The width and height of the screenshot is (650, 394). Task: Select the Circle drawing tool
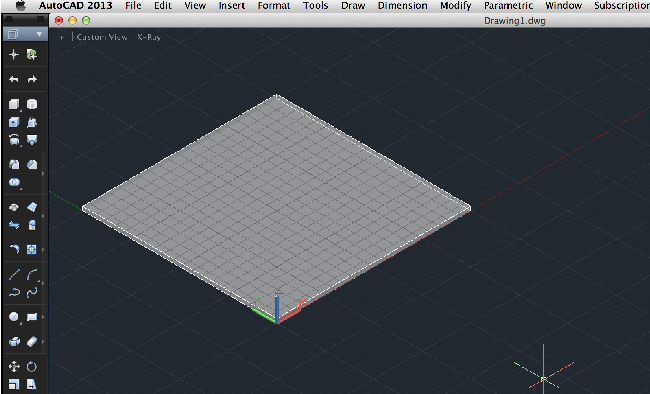(14, 317)
